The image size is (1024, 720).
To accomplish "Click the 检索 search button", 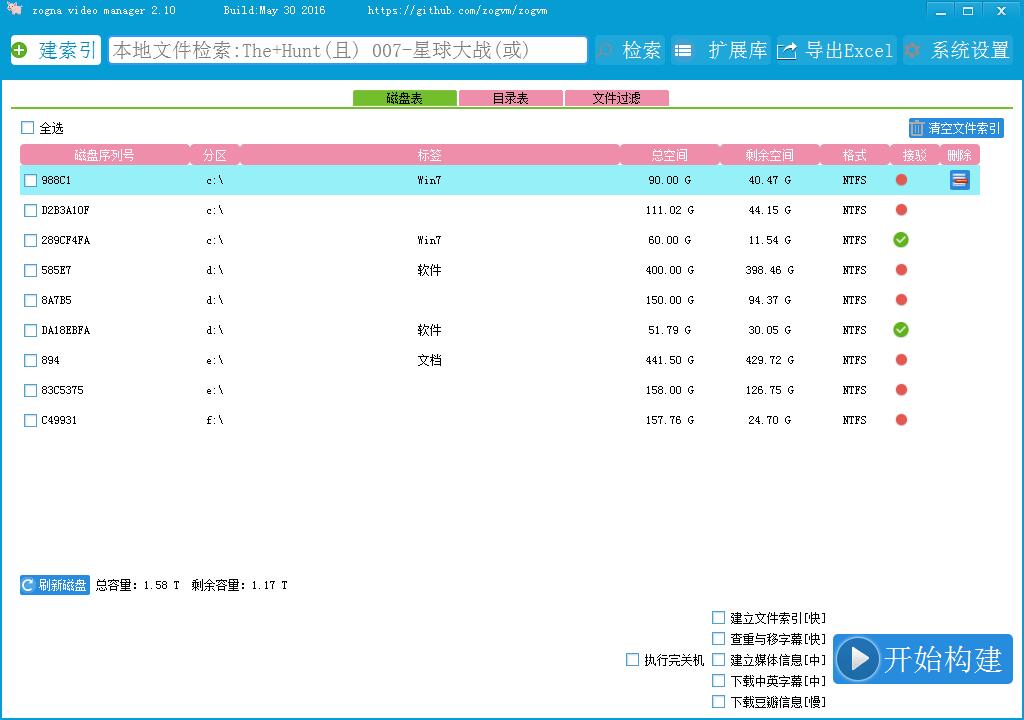I will click(x=630, y=50).
